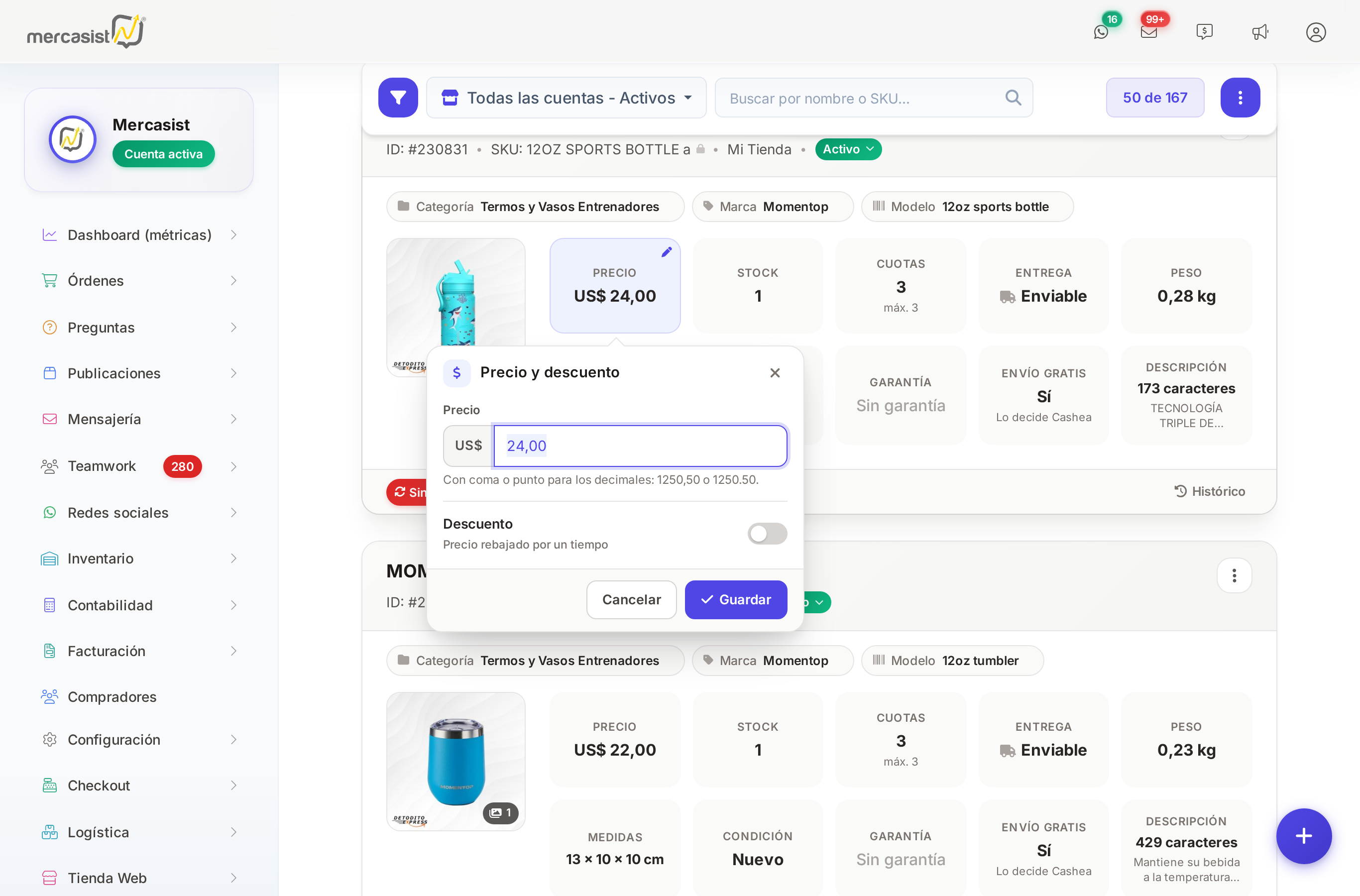This screenshot has height=896, width=1360.
Task: Open the user profile icon
Action: 1315,32
